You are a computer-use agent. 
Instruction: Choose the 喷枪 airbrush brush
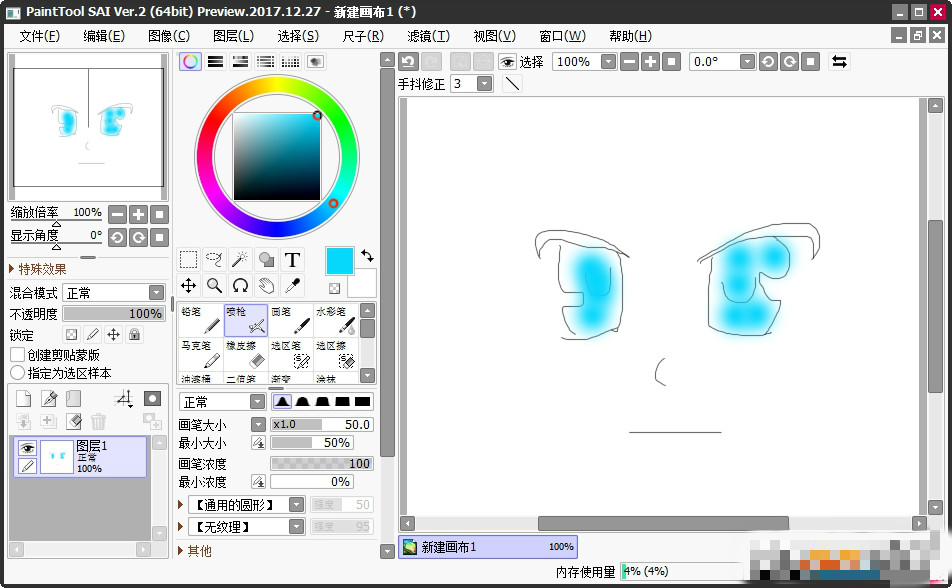(x=246, y=320)
